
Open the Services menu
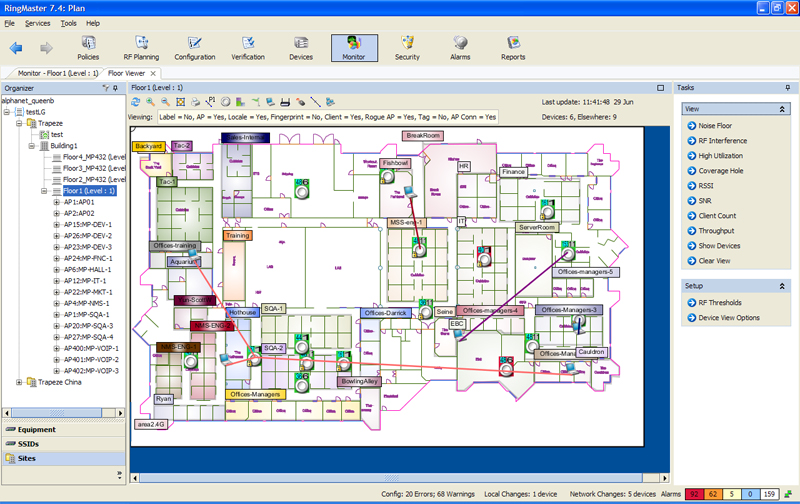click(38, 23)
